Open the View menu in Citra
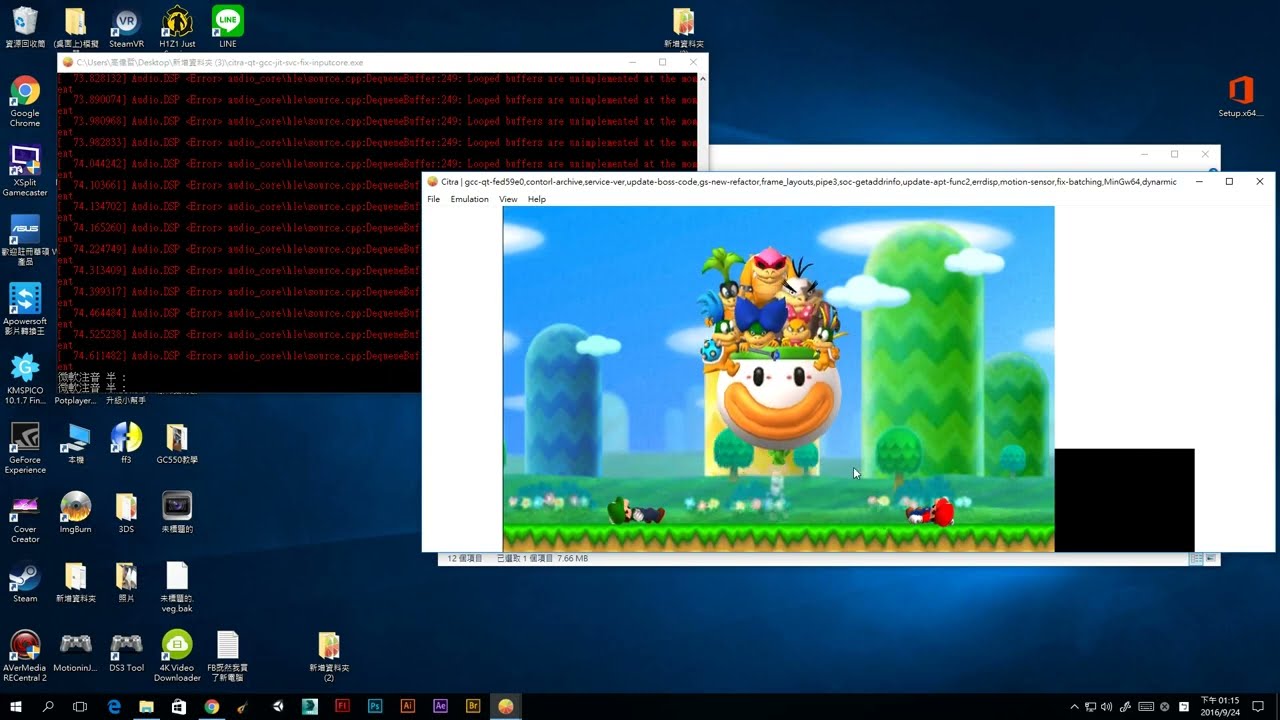Viewport: 1280px width, 720px height. coord(508,199)
